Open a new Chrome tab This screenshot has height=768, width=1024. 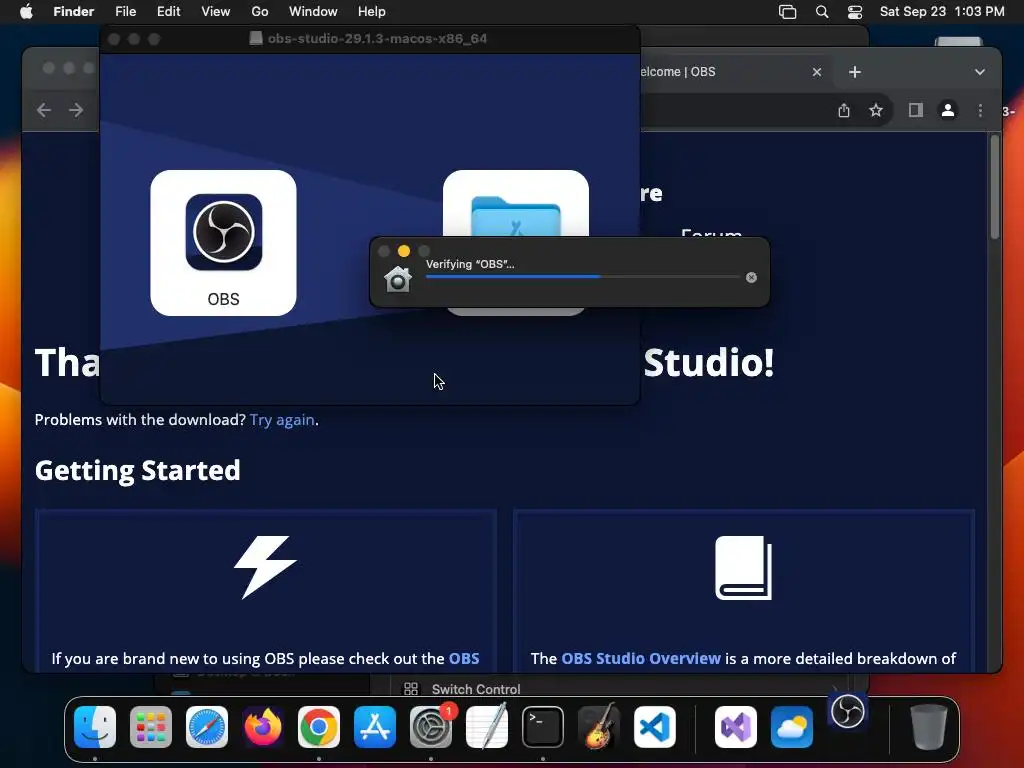pyautogui.click(x=855, y=72)
